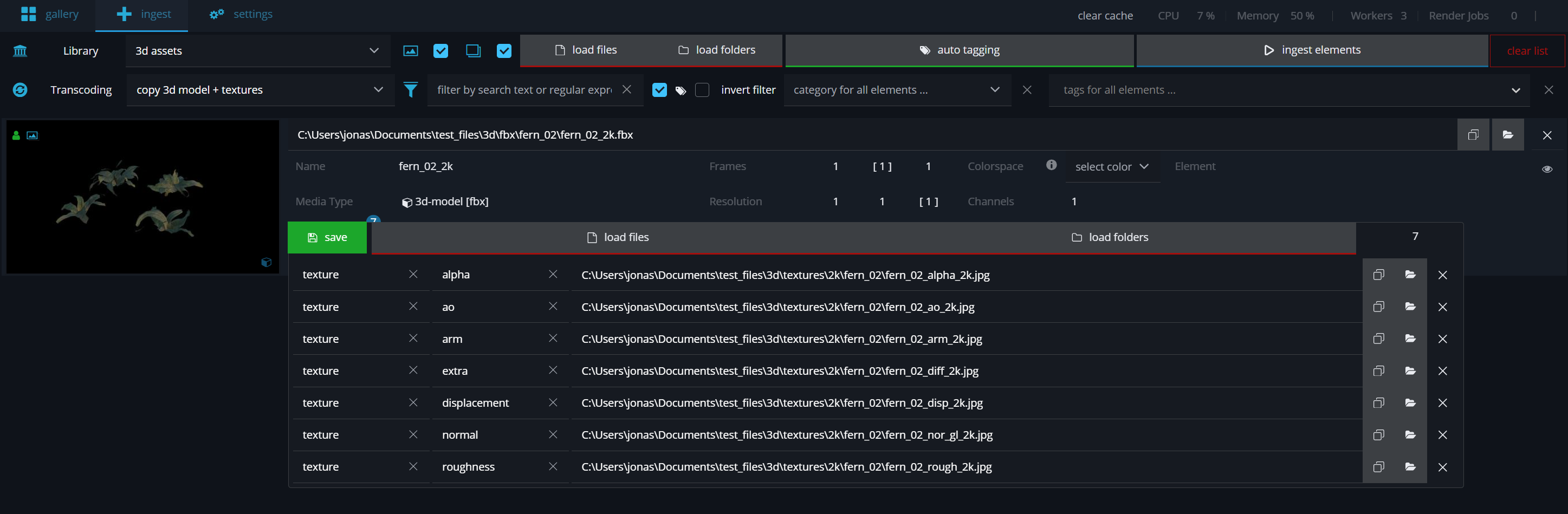Remove the fern_02_disp_2k.jpg texture row
The height and width of the screenshot is (514, 1568).
(1442, 404)
